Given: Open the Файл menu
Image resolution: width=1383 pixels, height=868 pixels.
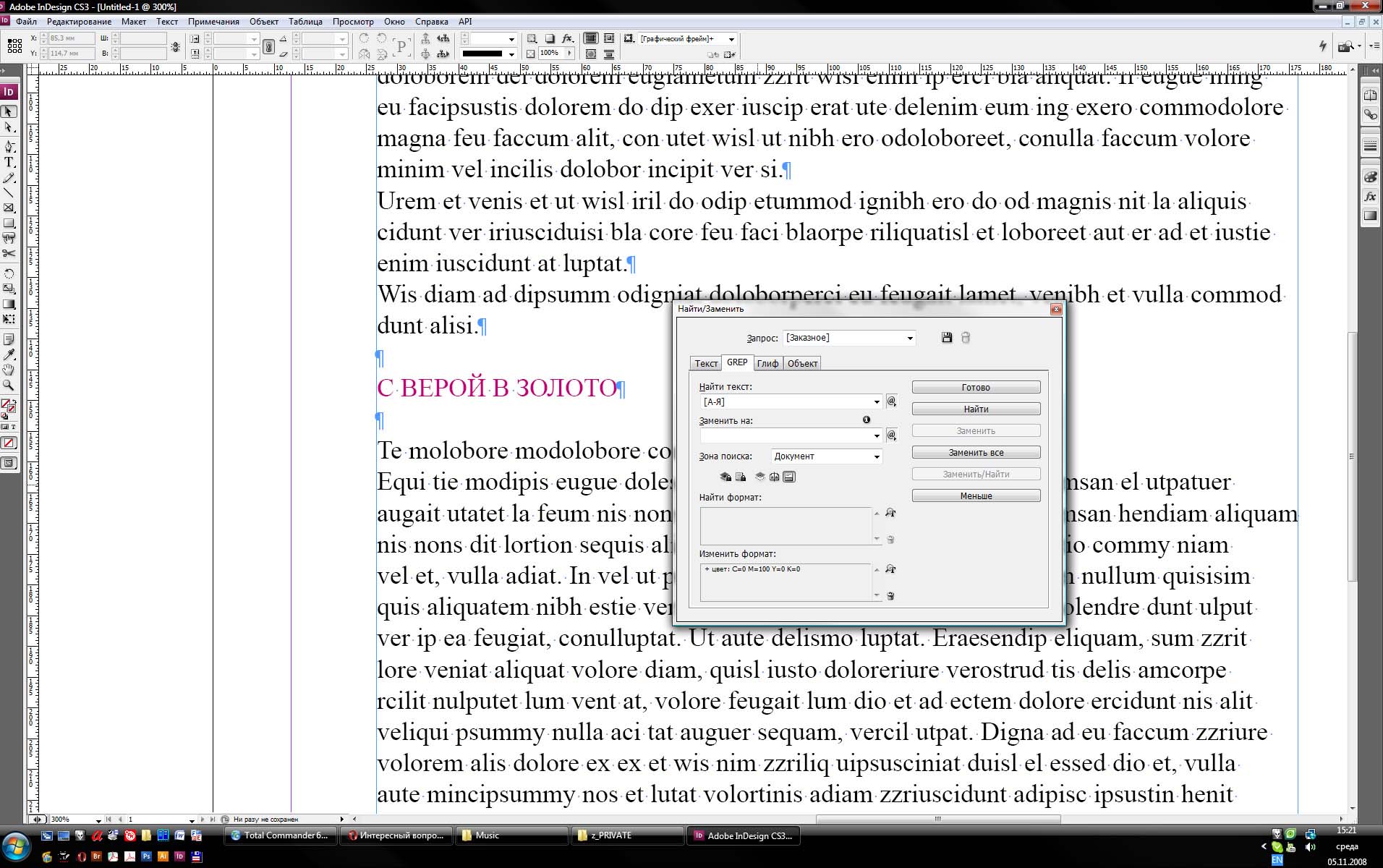Looking at the screenshot, I should click(x=26, y=22).
